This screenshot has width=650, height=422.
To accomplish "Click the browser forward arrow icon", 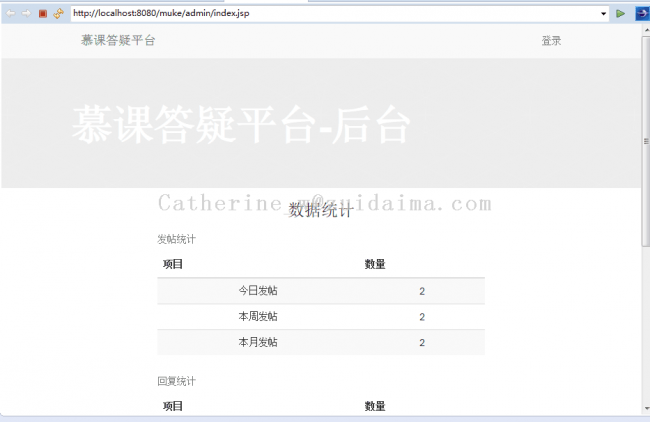I will pos(26,13).
